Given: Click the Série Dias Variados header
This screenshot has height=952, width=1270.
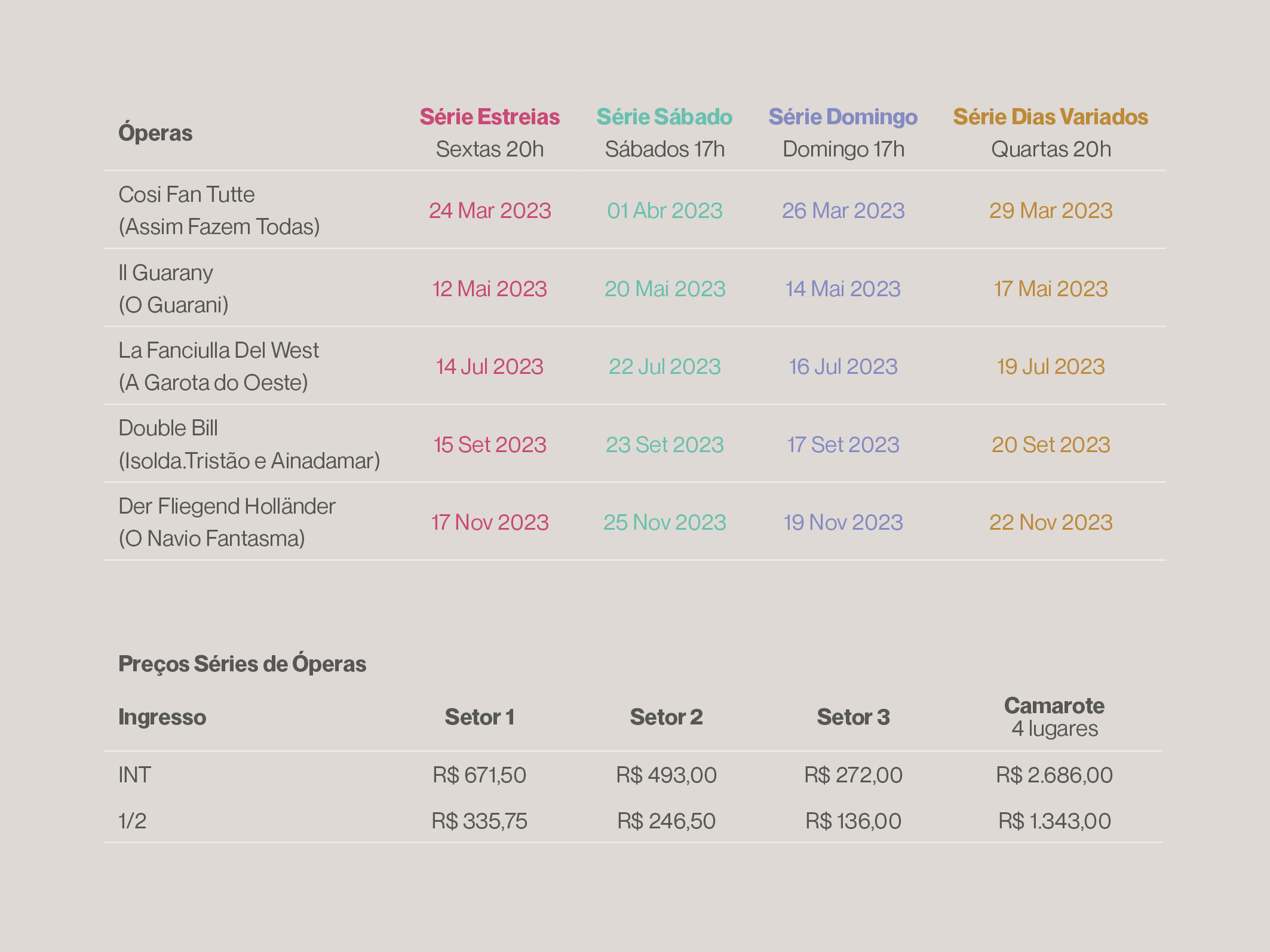Looking at the screenshot, I should click(x=1050, y=117).
